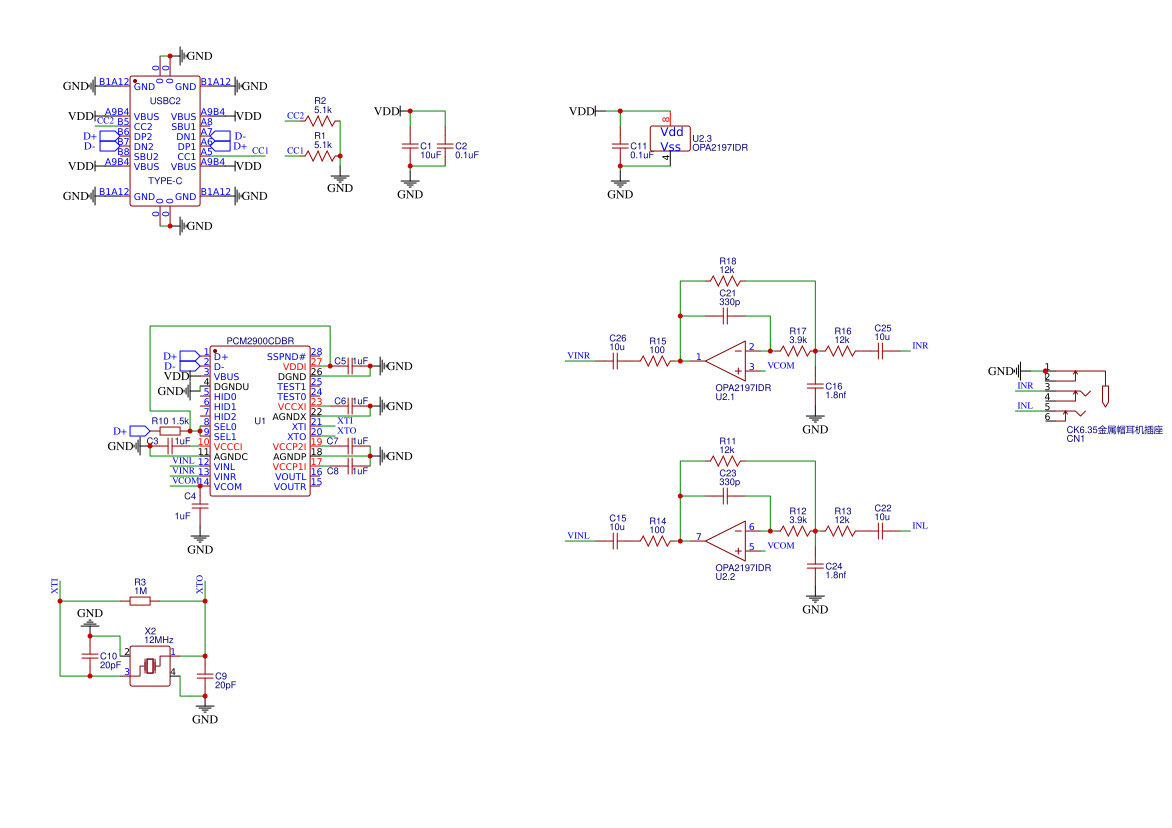The width and height of the screenshot is (1172, 828).
Task: Click coupling capacitor C26 10u
Action: point(616,361)
